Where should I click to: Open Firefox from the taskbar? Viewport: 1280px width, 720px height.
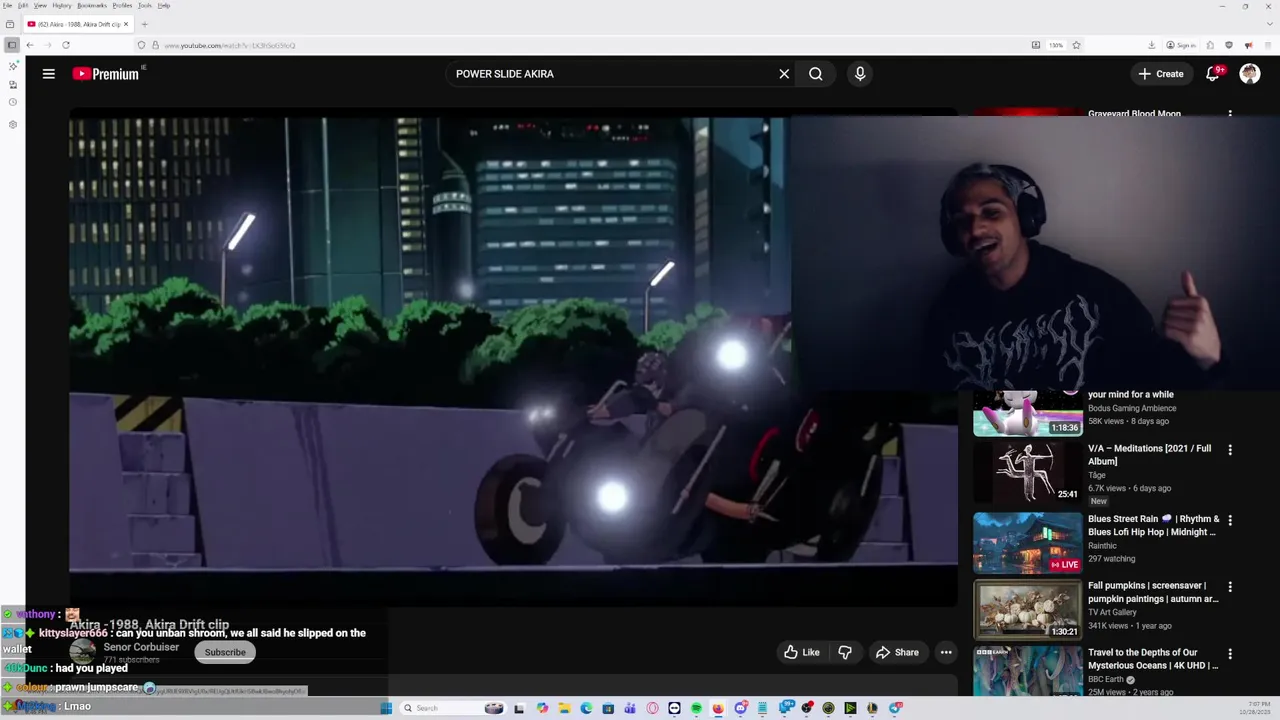[718, 708]
